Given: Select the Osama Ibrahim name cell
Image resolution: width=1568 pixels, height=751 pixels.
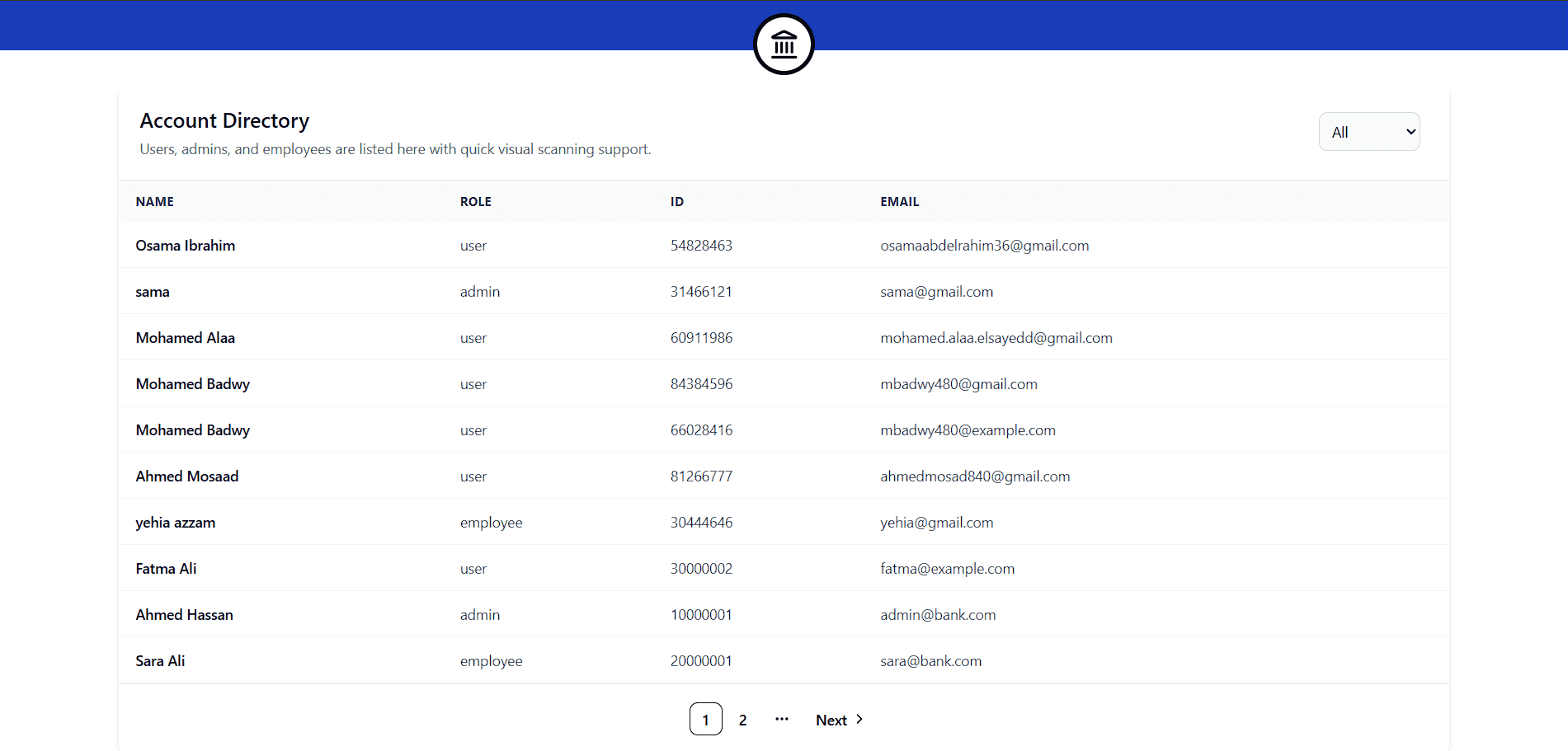Looking at the screenshot, I should click(186, 246).
